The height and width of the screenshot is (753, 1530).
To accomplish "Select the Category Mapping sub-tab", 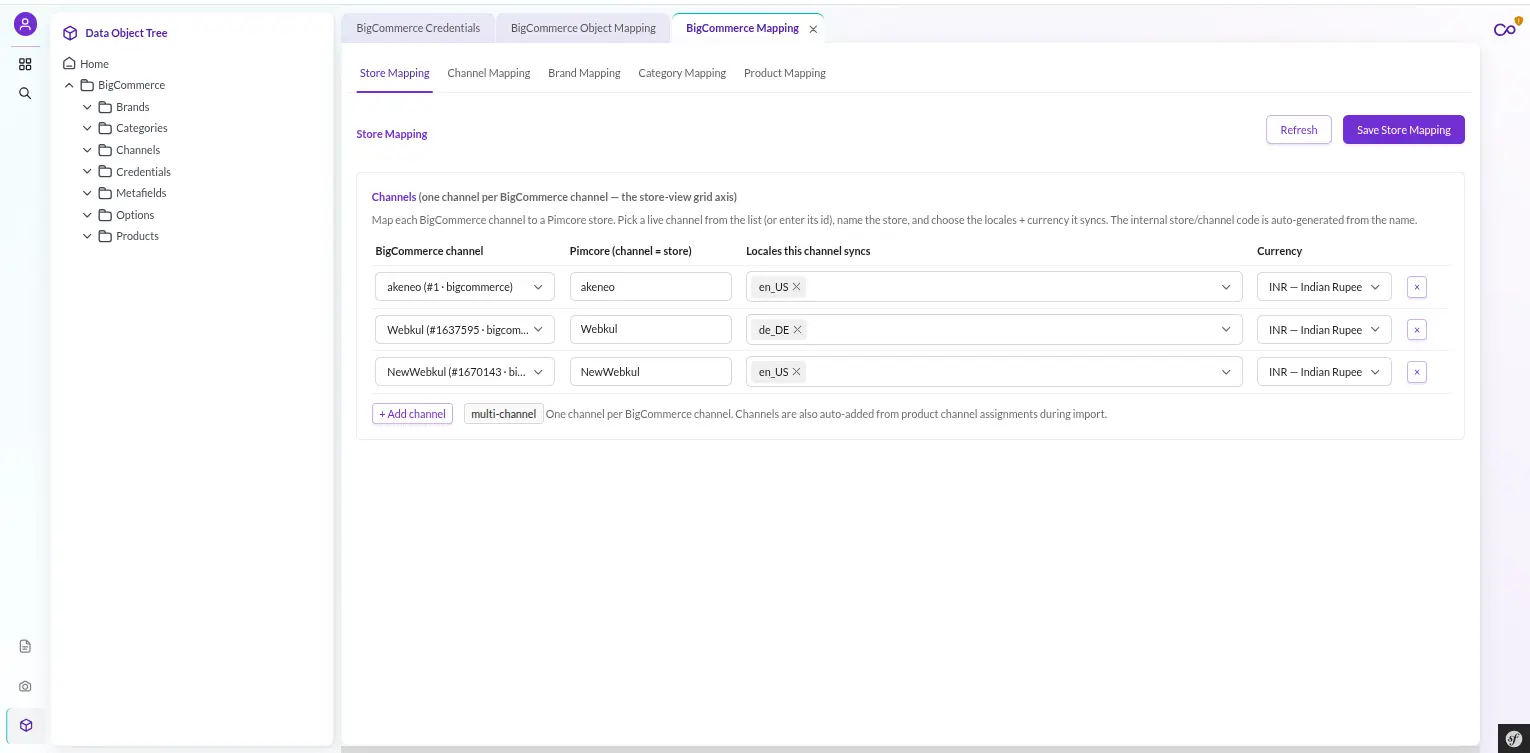I will click(x=682, y=73).
